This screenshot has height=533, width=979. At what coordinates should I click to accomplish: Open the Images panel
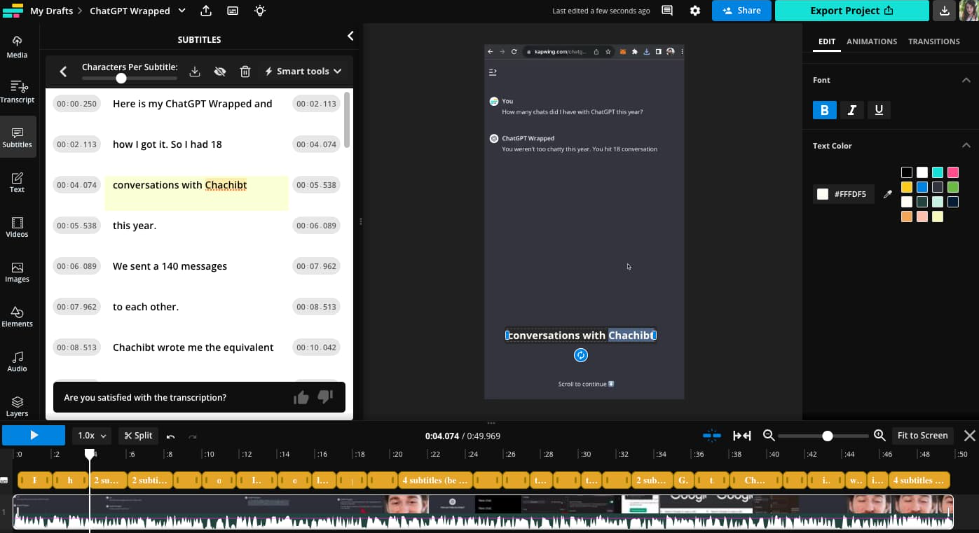pos(17,272)
